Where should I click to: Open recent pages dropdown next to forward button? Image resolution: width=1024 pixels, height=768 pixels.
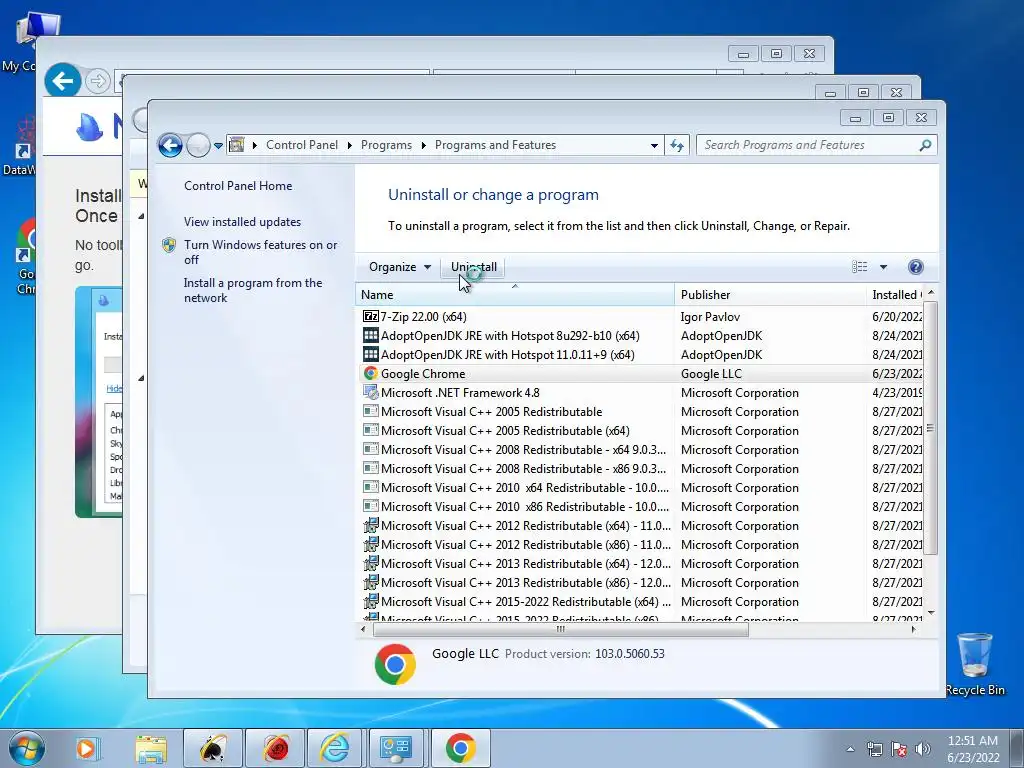(x=218, y=145)
